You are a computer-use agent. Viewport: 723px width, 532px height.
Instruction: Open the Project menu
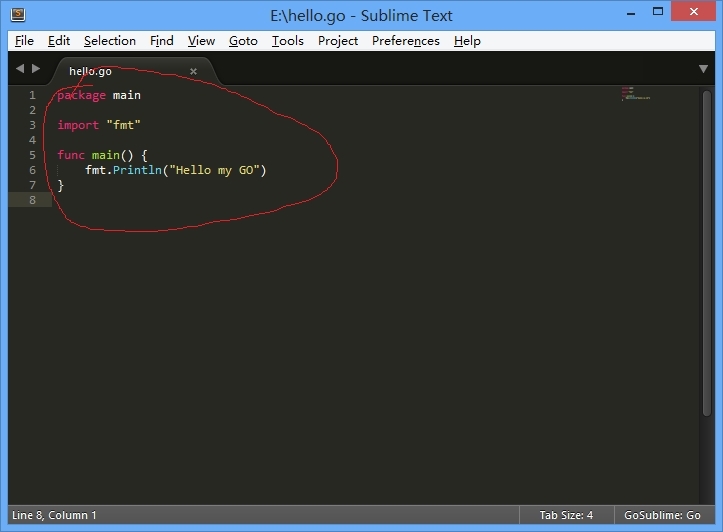point(338,41)
